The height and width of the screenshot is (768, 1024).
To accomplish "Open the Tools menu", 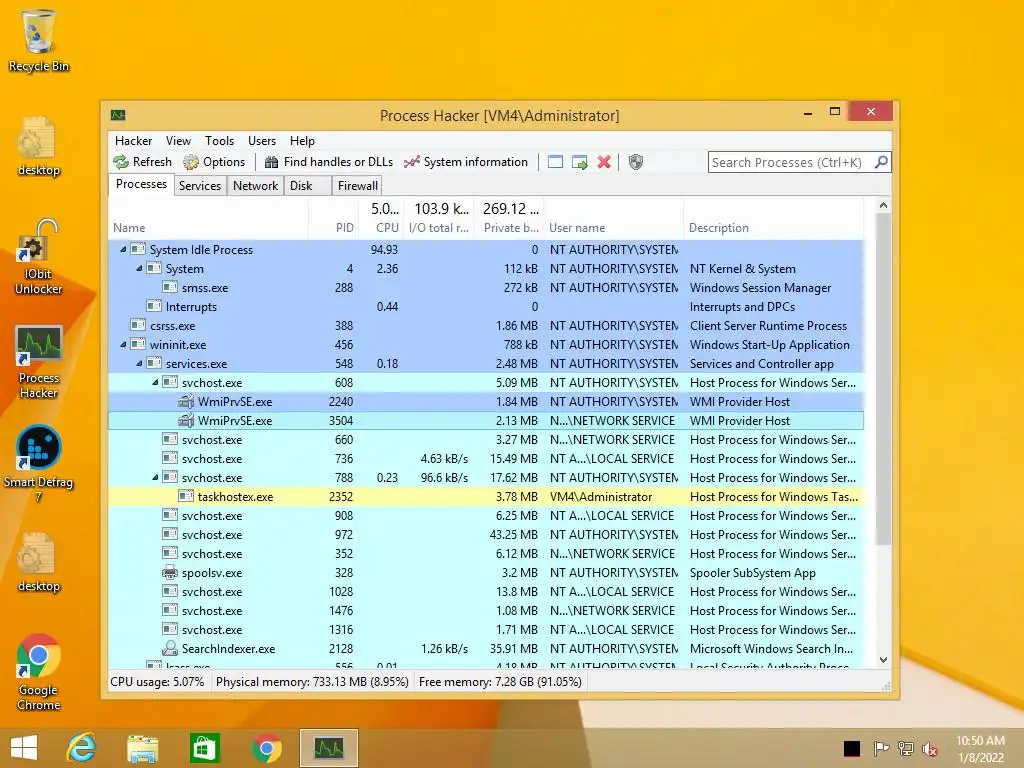I will (x=219, y=140).
